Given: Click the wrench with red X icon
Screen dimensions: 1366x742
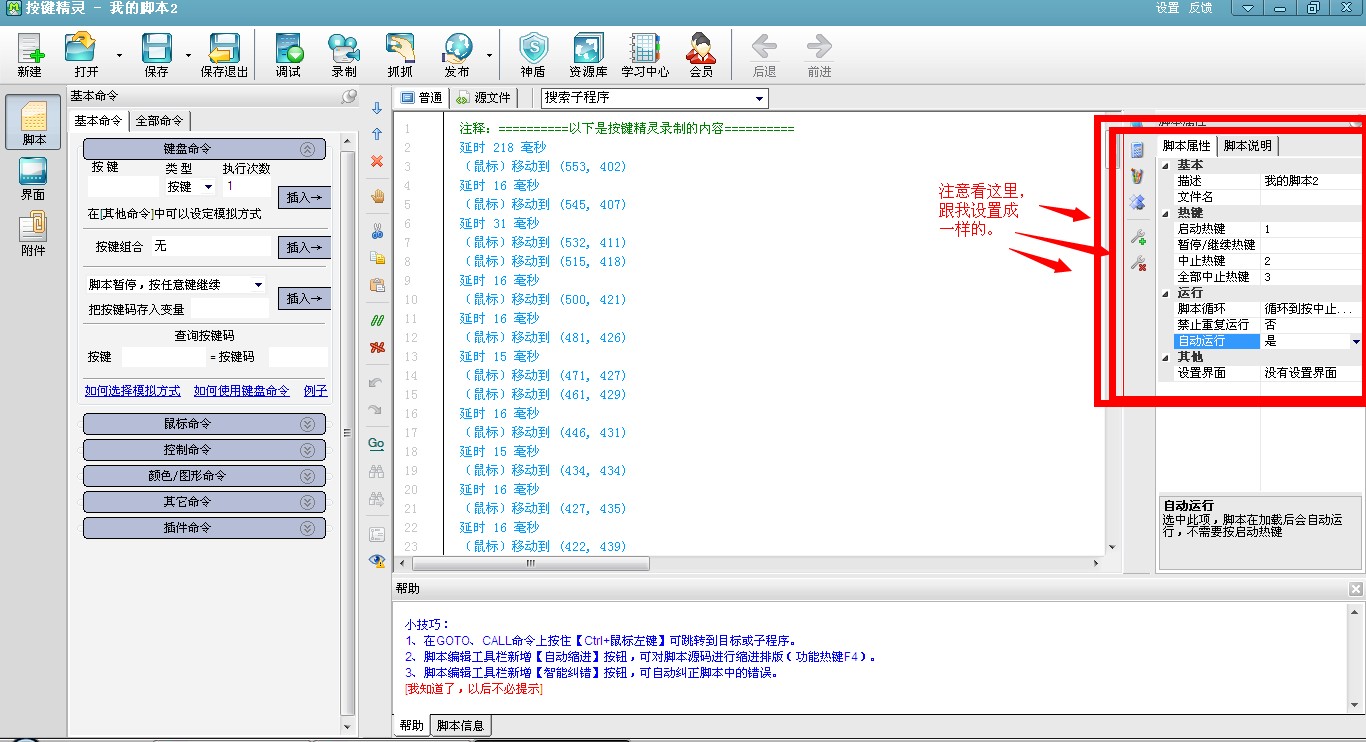Looking at the screenshot, I should point(1137,263).
